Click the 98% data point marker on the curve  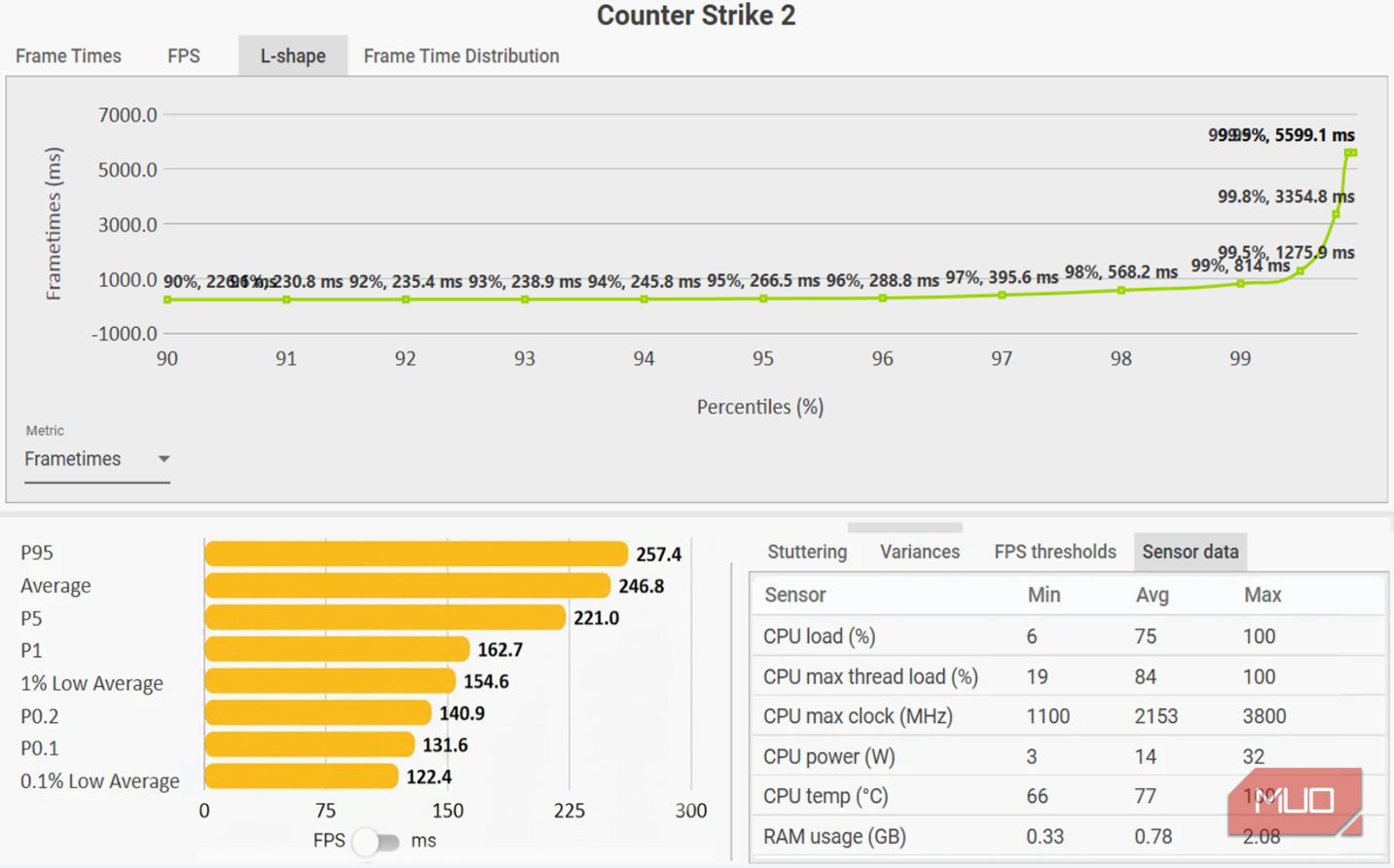coord(1121,290)
